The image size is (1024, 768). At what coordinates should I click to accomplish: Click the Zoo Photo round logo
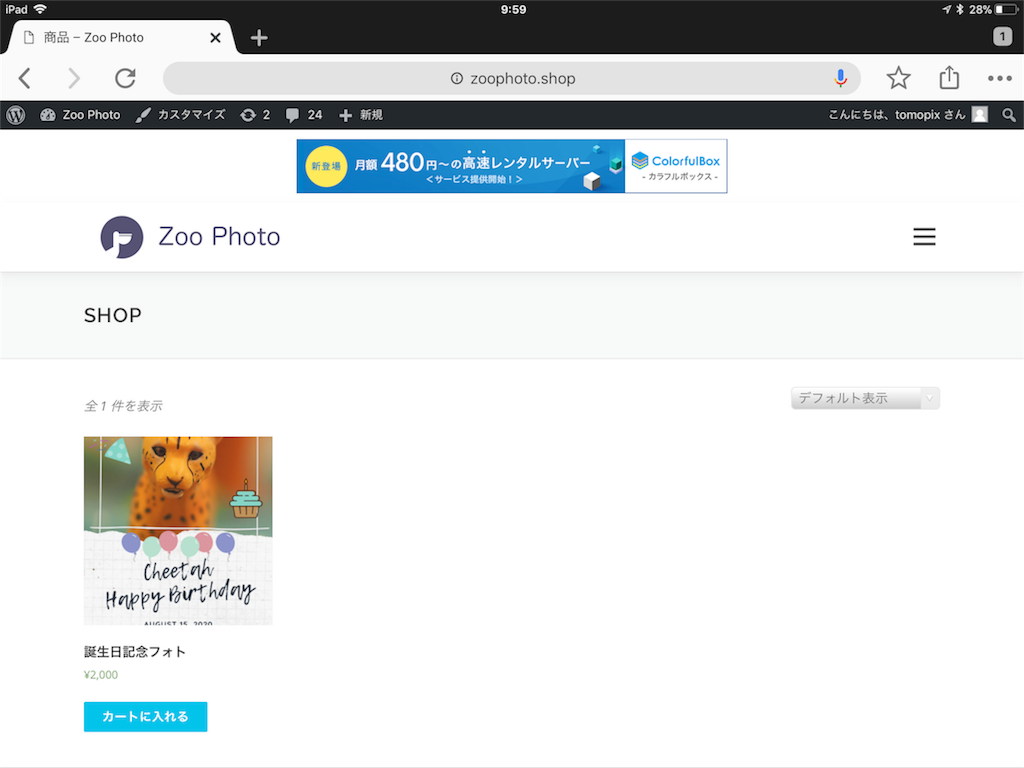121,237
